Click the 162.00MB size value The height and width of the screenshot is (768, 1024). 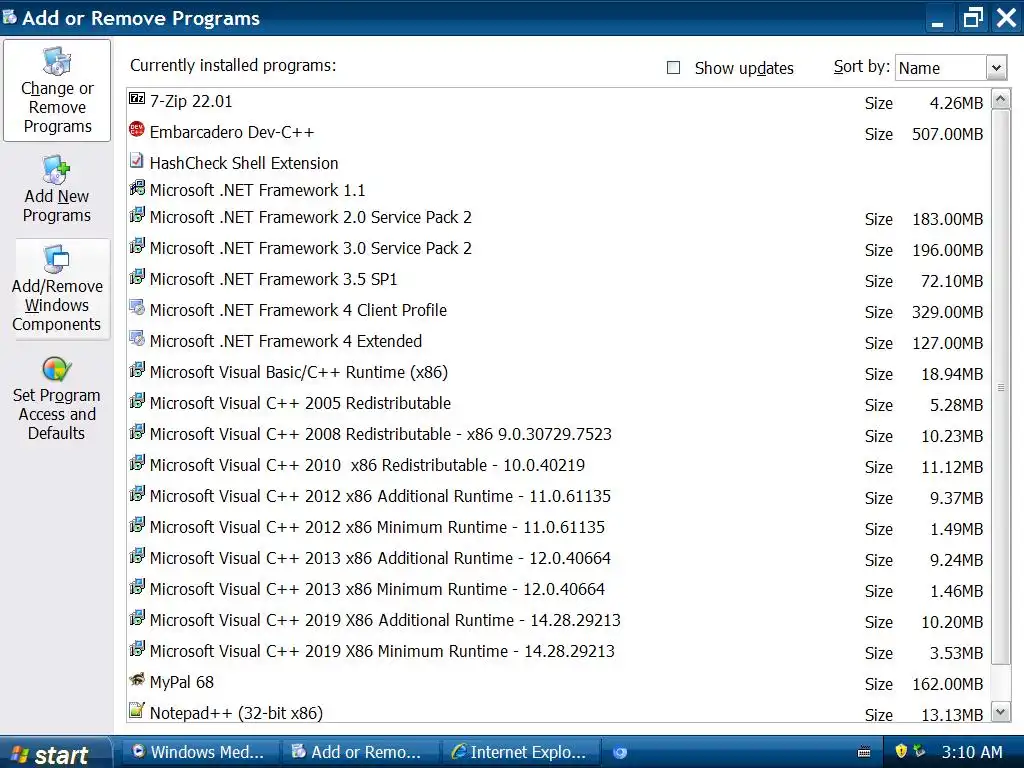pyautogui.click(x=947, y=684)
